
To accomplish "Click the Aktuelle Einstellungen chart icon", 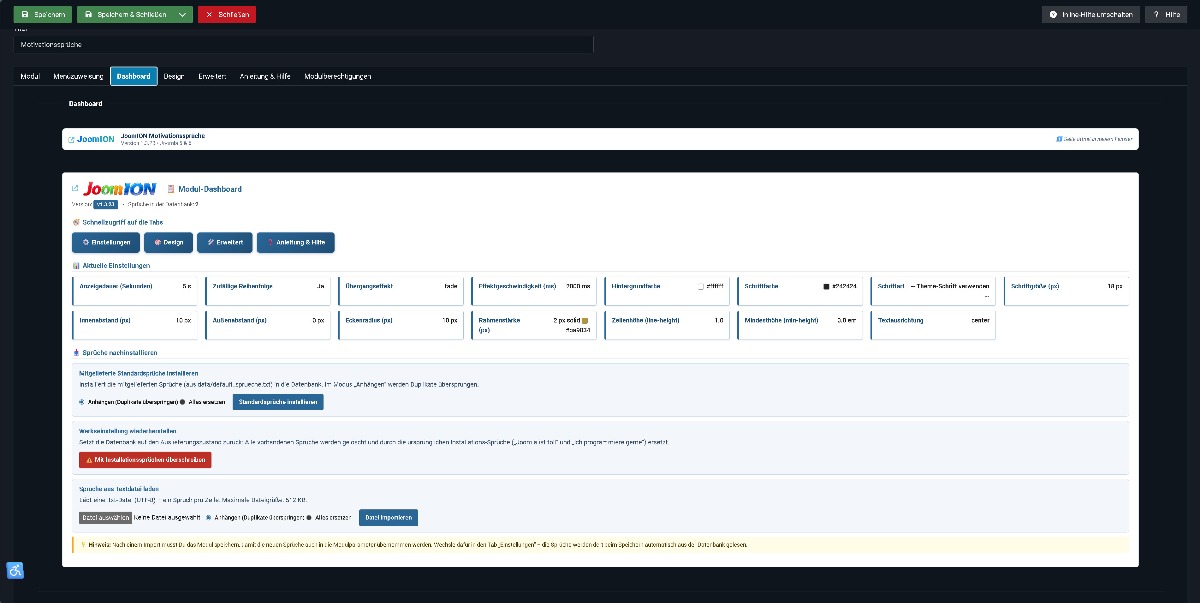I will [76, 266].
